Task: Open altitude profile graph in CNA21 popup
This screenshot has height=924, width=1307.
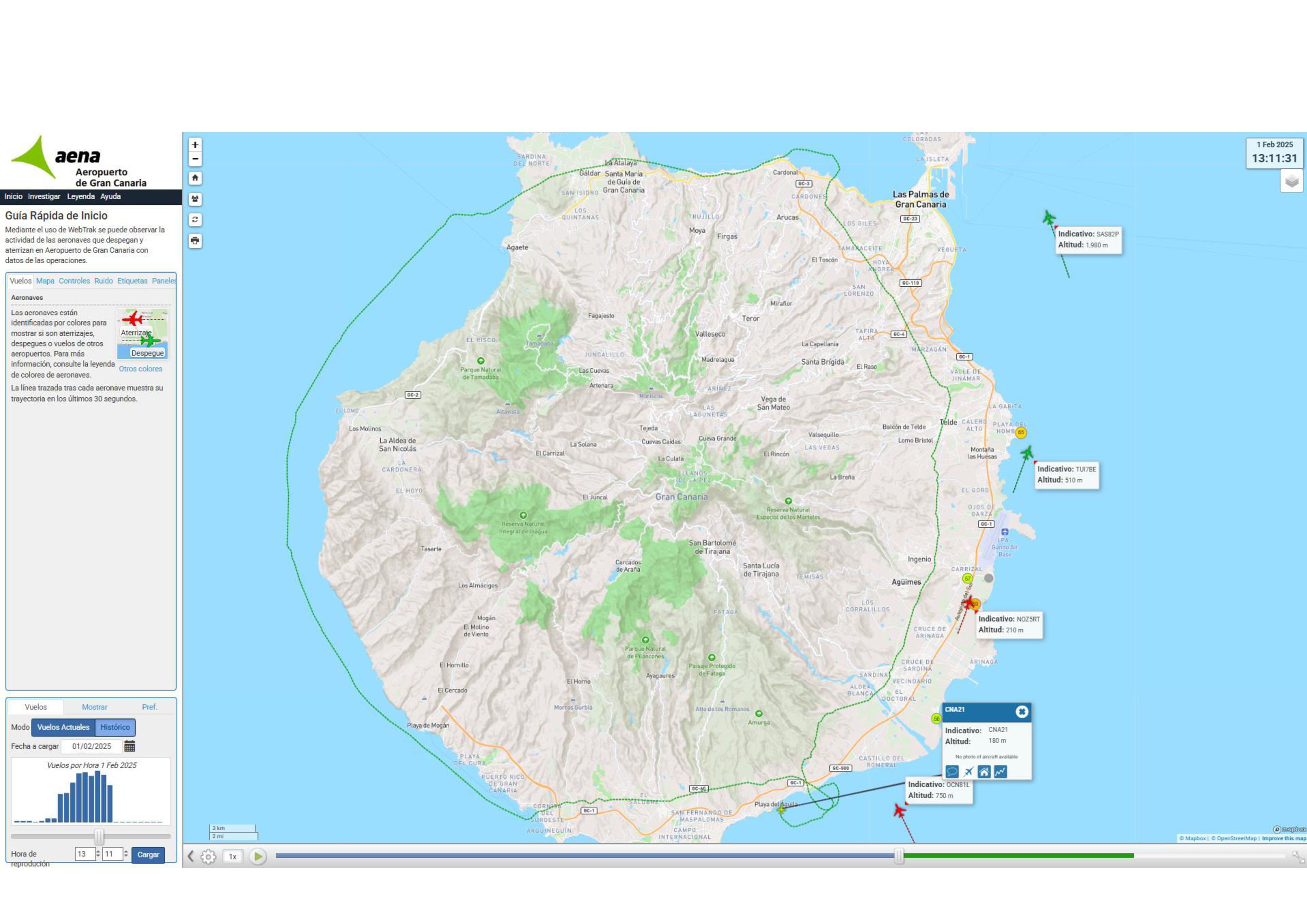Action: pyautogui.click(x=1000, y=772)
